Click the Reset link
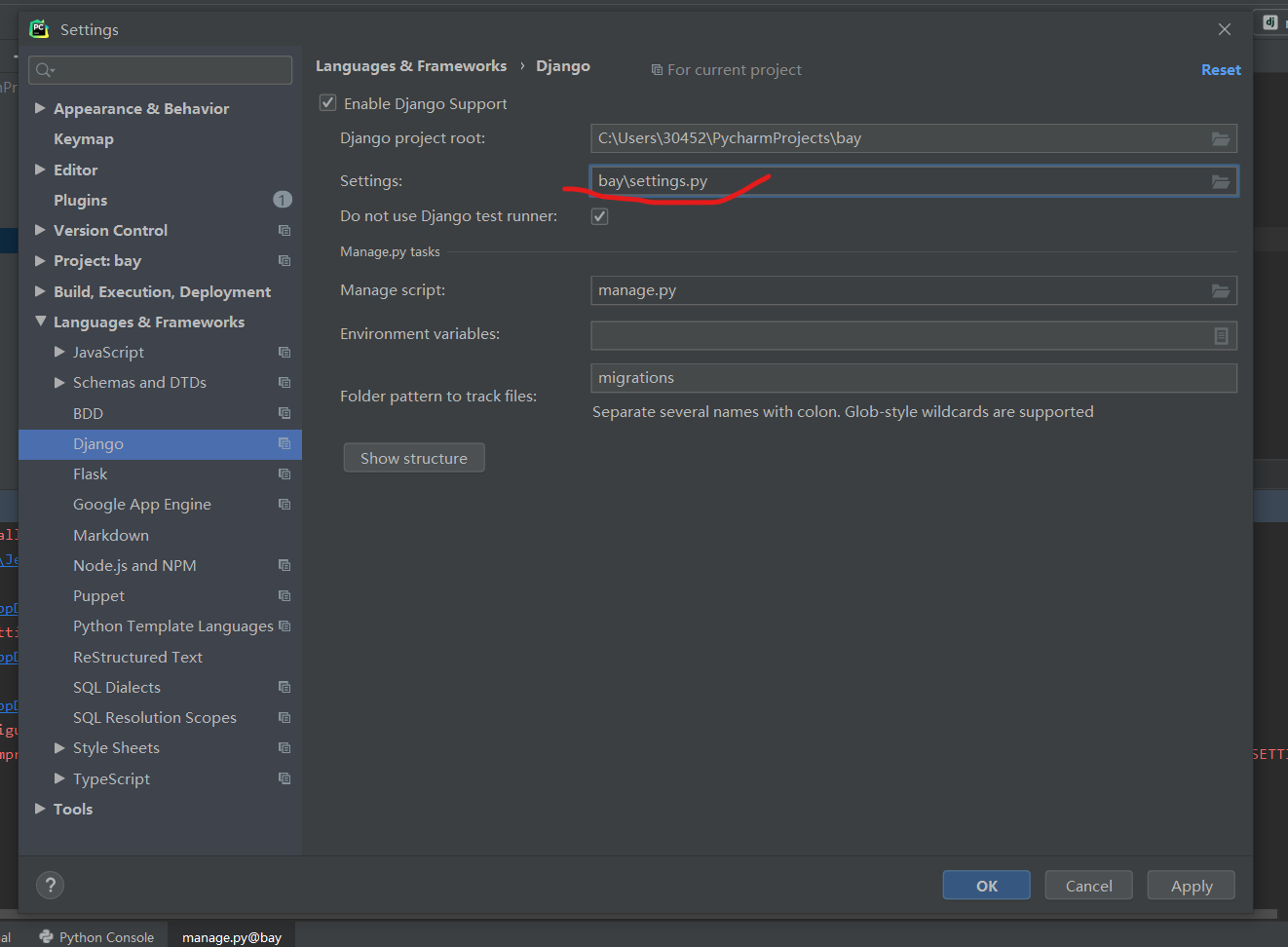 [1220, 69]
